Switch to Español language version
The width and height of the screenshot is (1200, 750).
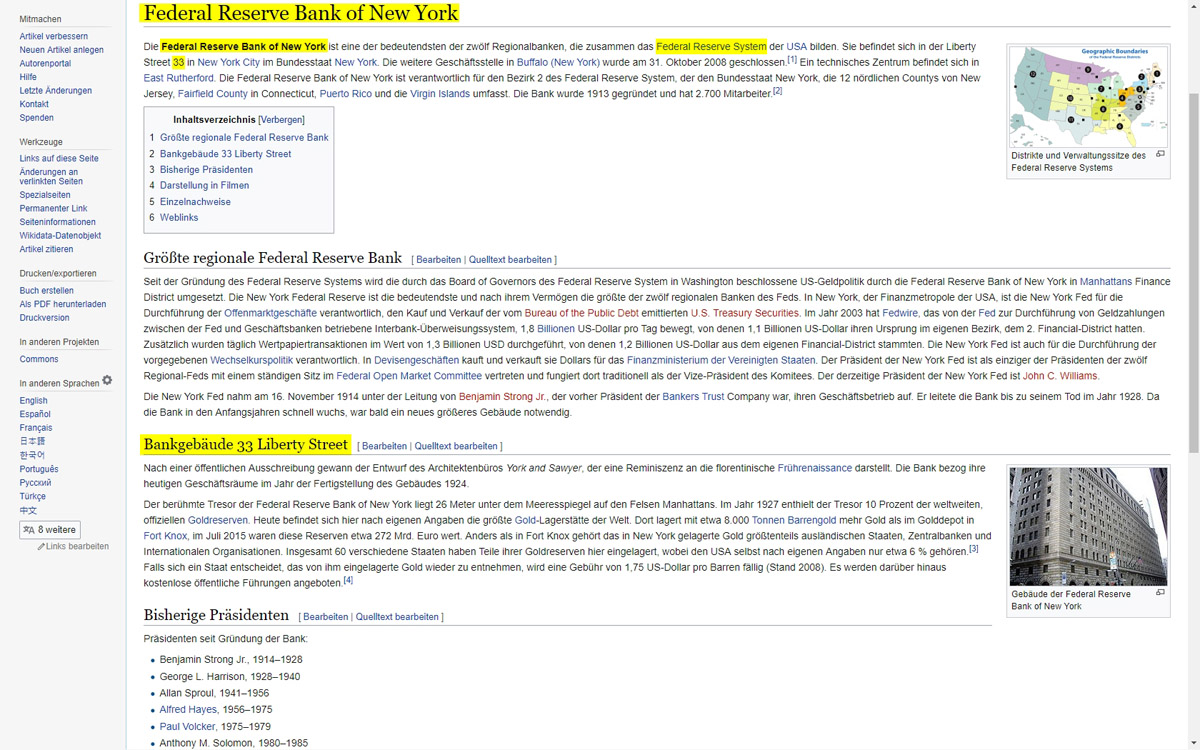pos(35,414)
